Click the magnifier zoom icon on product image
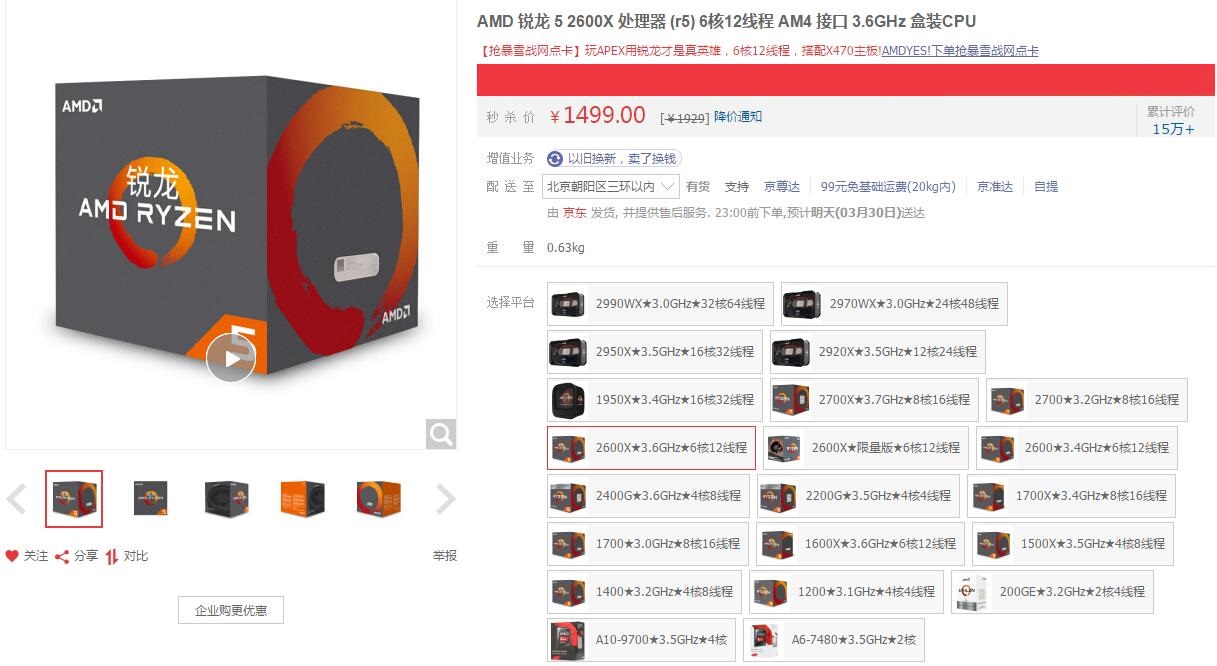This screenshot has height=666, width=1217. coord(441,434)
